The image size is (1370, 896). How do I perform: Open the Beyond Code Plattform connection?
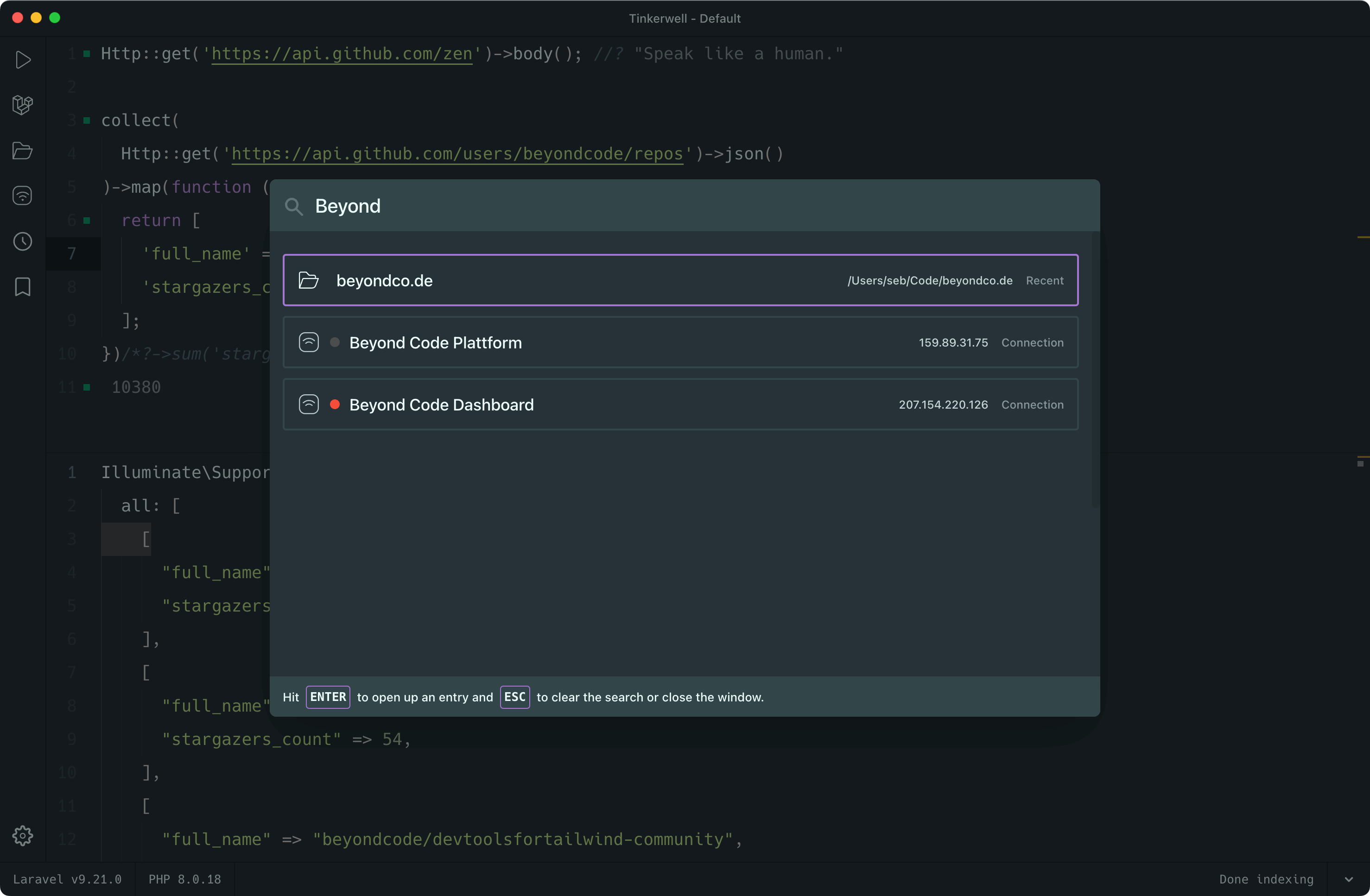680,342
